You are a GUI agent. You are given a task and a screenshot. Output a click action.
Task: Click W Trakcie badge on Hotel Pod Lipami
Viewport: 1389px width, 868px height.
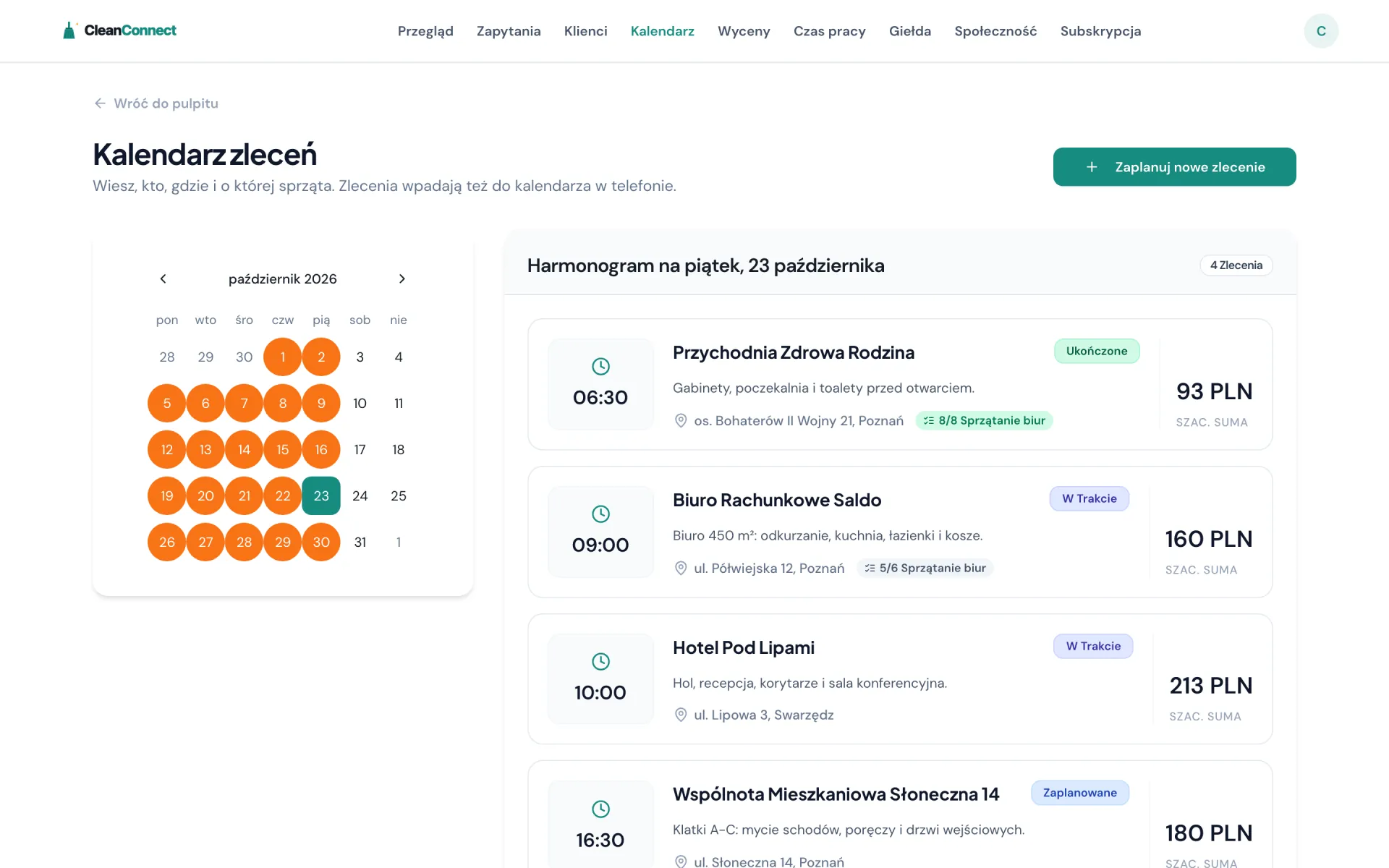pos(1093,647)
